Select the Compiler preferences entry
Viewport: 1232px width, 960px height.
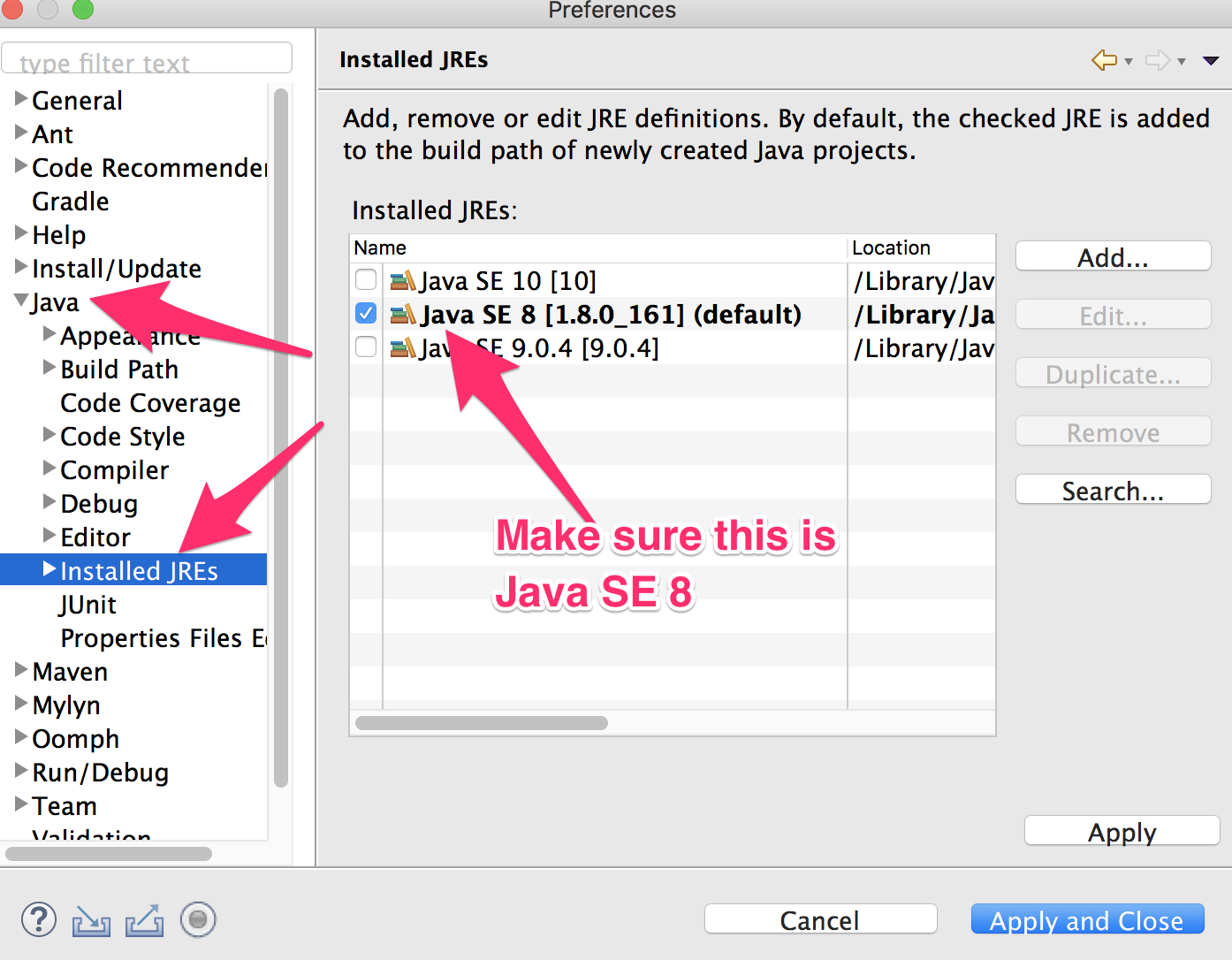click(x=114, y=469)
